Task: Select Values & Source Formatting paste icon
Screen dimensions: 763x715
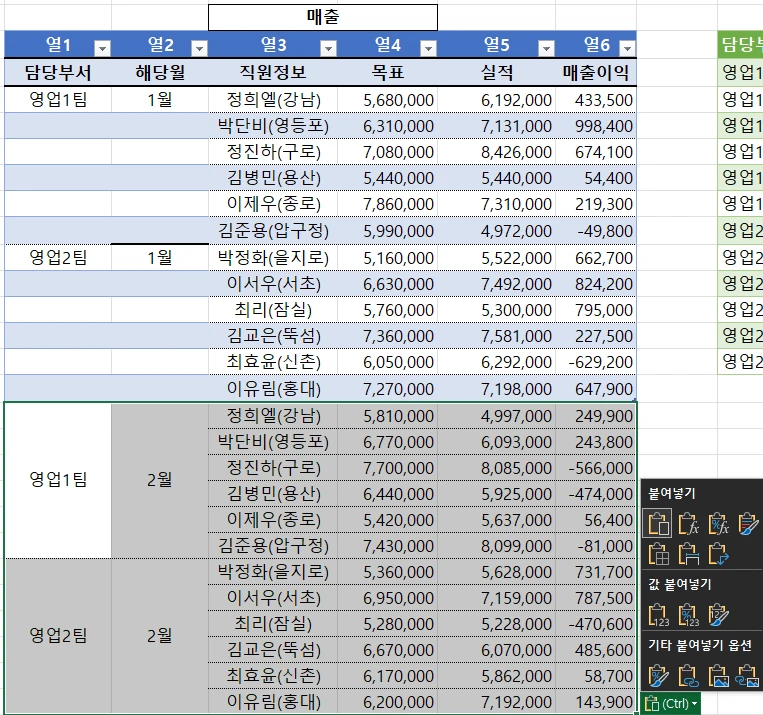Action: pyautogui.click(x=718, y=614)
